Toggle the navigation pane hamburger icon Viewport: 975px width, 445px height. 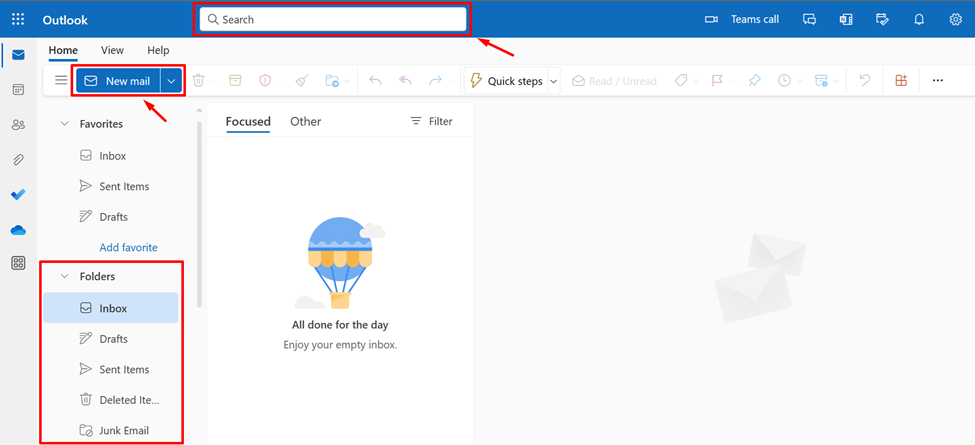(x=61, y=81)
